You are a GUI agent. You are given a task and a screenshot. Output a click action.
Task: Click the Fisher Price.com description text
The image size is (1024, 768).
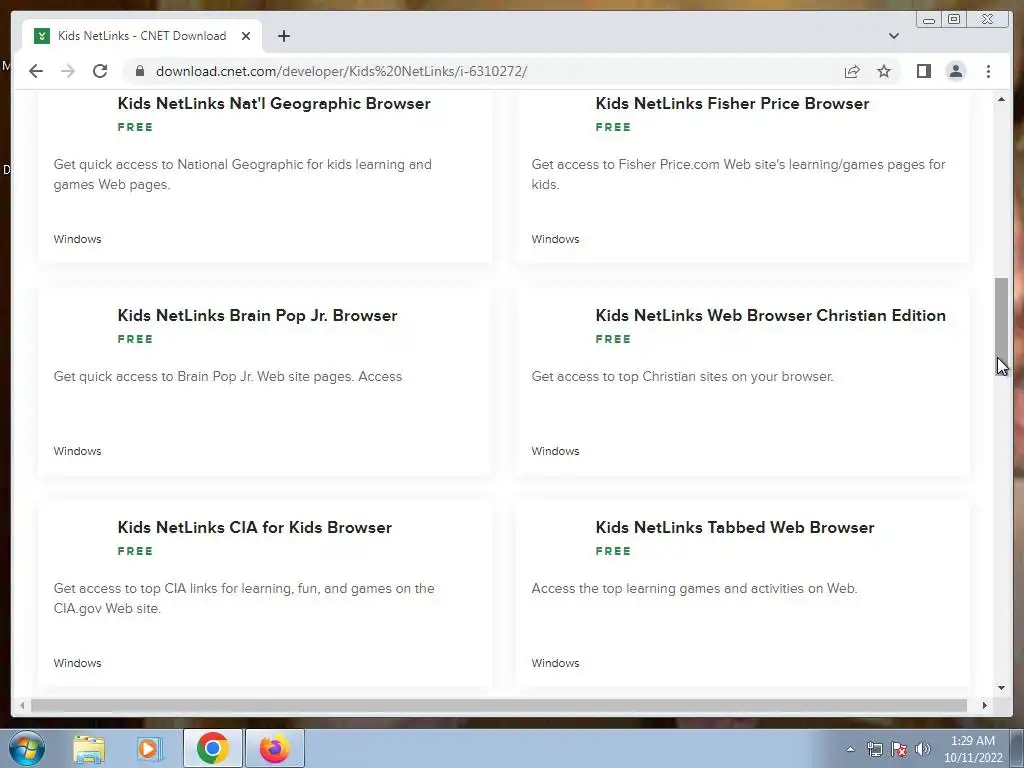[738, 174]
